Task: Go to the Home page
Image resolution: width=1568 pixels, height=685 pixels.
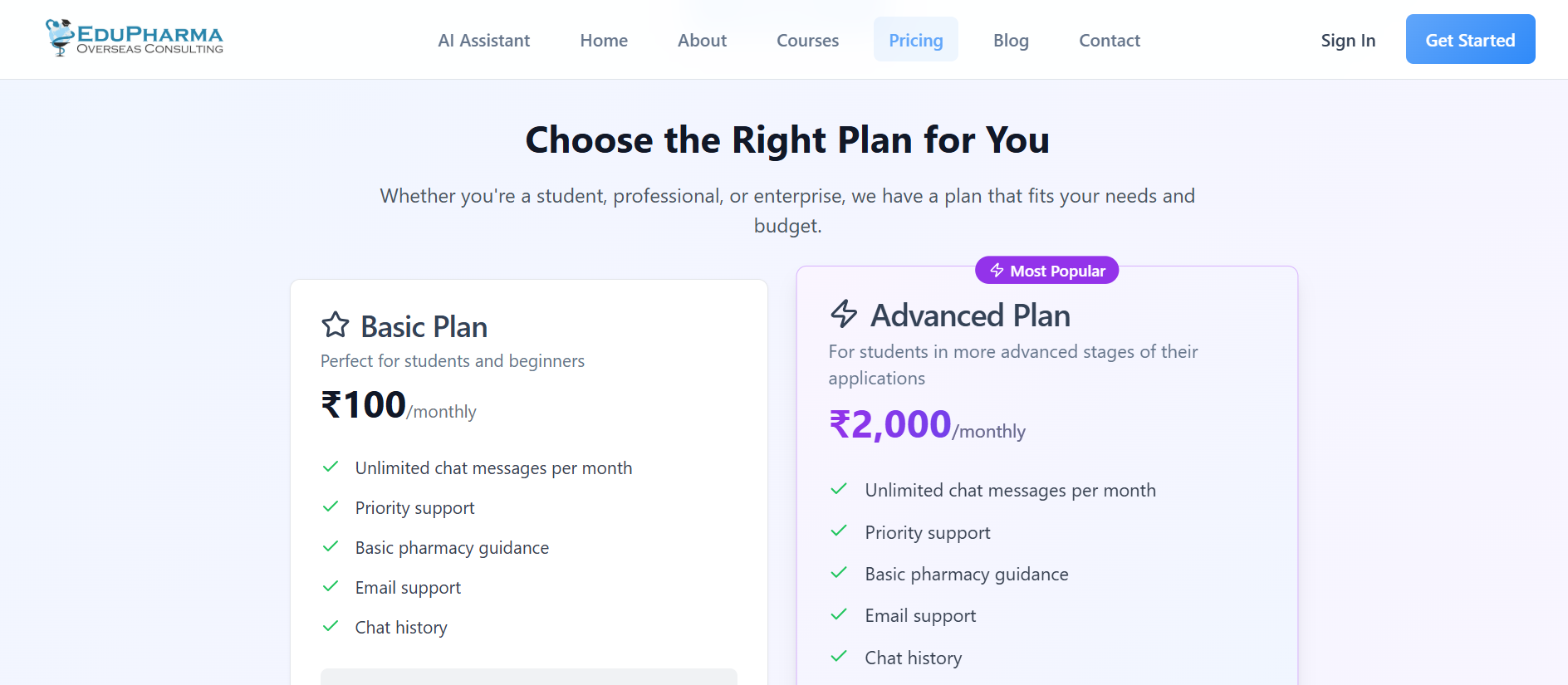Action: 604,40
